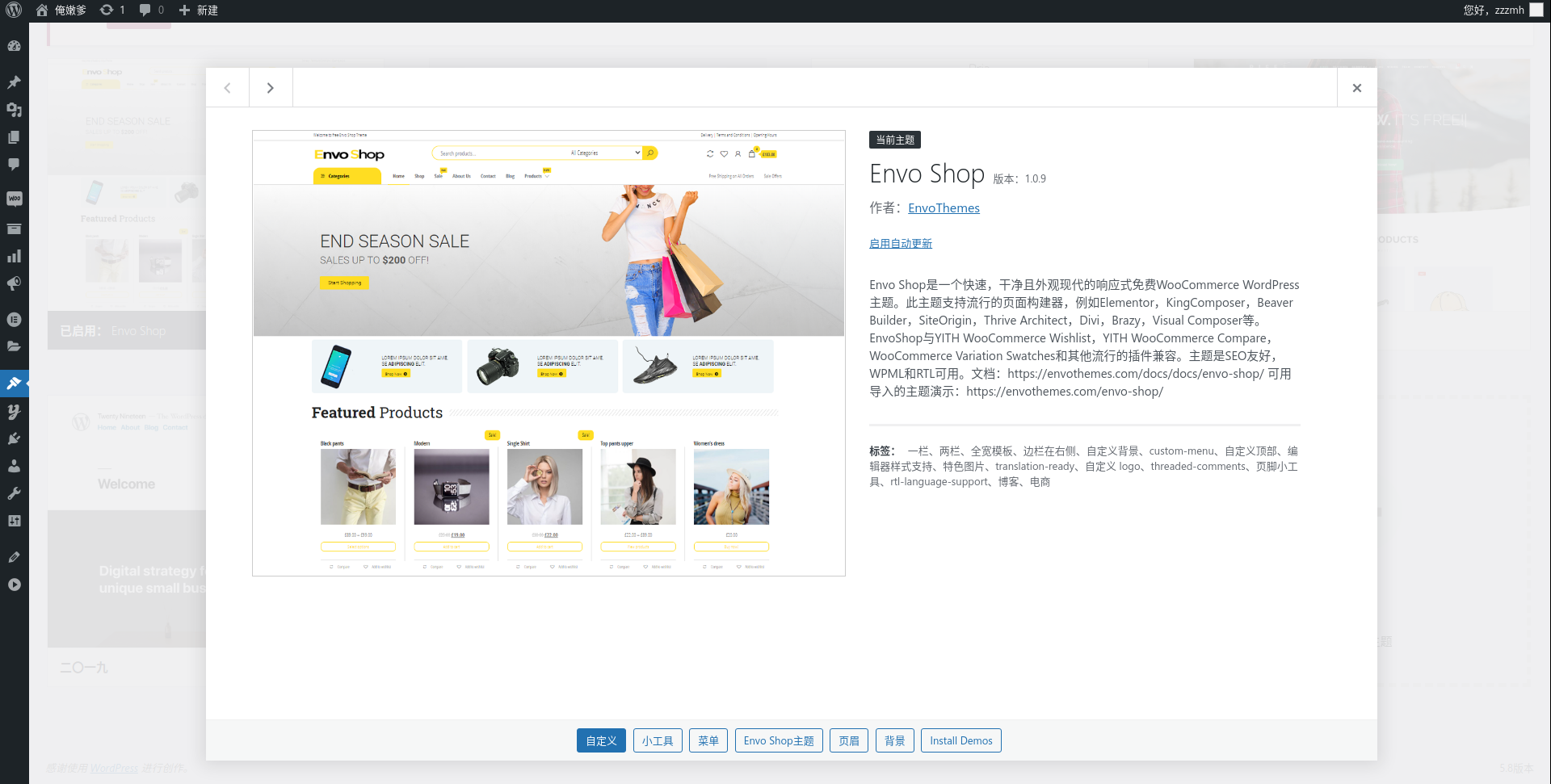Click the 标签 tags label
This screenshot has height=784, width=1551.
pos(882,451)
